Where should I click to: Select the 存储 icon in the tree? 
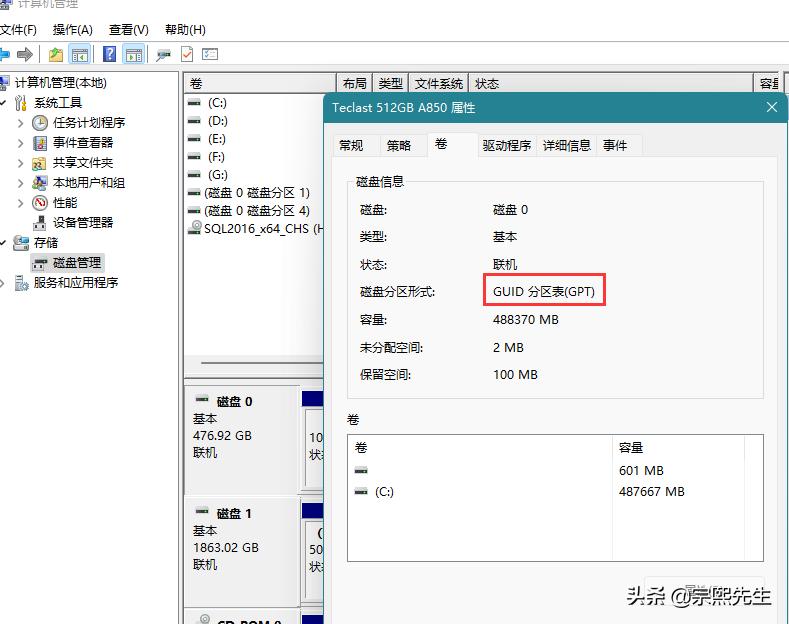coord(21,243)
